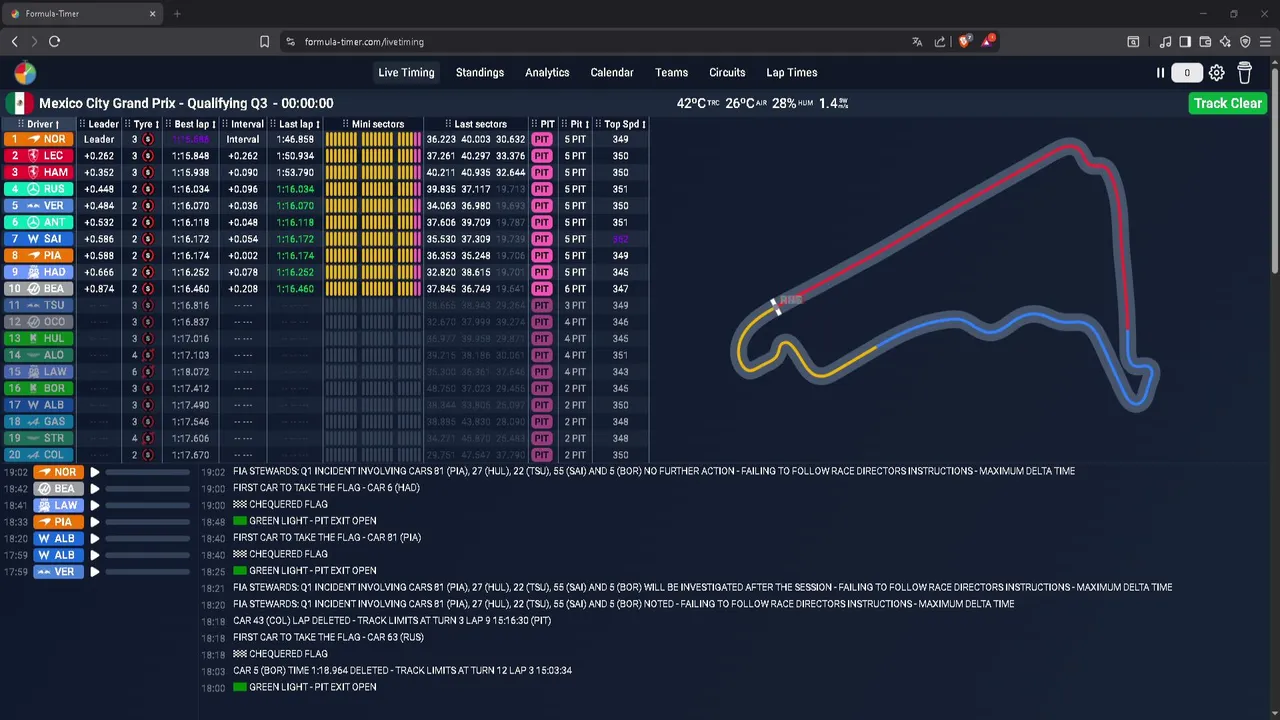Click the soft tyre icon in SAI row
The width and height of the screenshot is (1280, 720).
148,239
